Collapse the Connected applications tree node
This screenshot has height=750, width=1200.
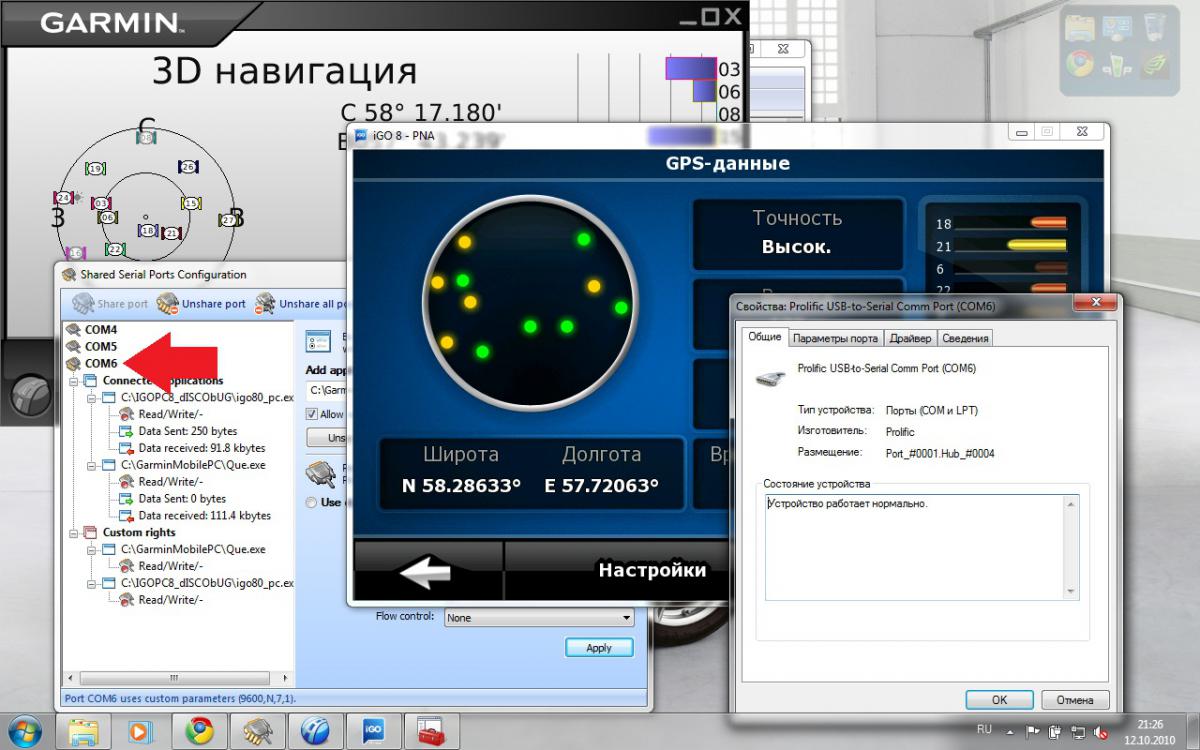(75, 381)
